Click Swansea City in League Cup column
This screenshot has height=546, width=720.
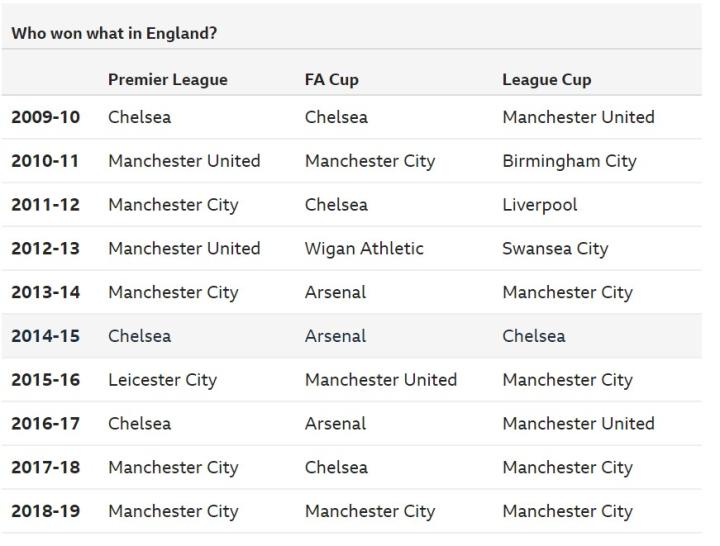click(x=555, y=249)
